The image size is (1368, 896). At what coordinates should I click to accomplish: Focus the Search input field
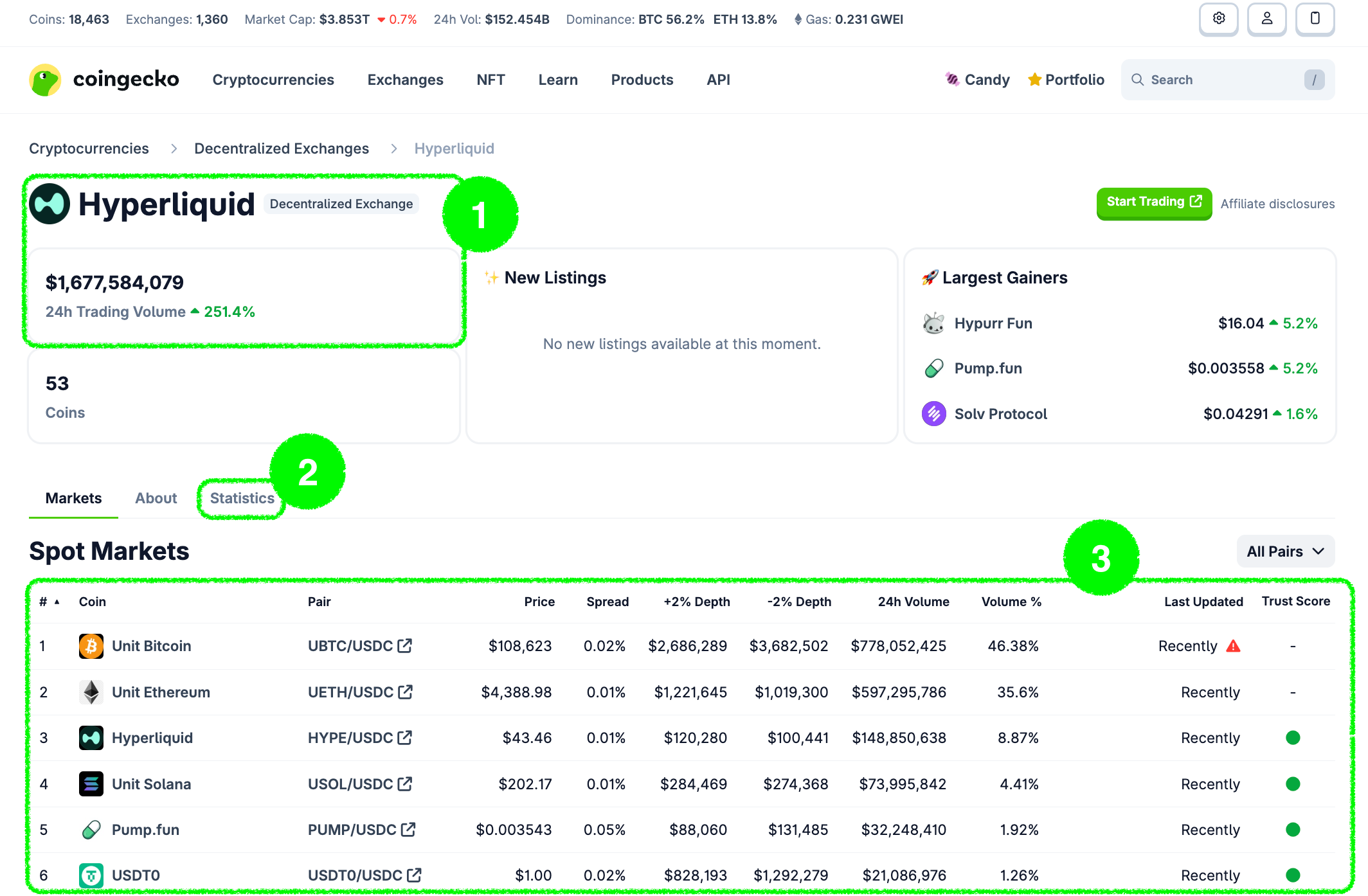1228,80
